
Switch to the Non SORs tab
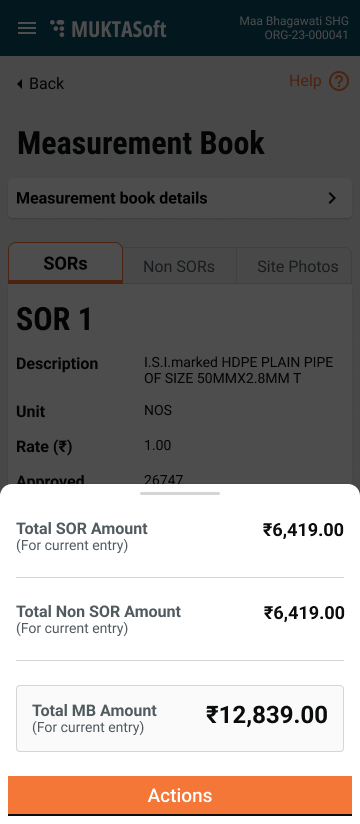[179, 266]
